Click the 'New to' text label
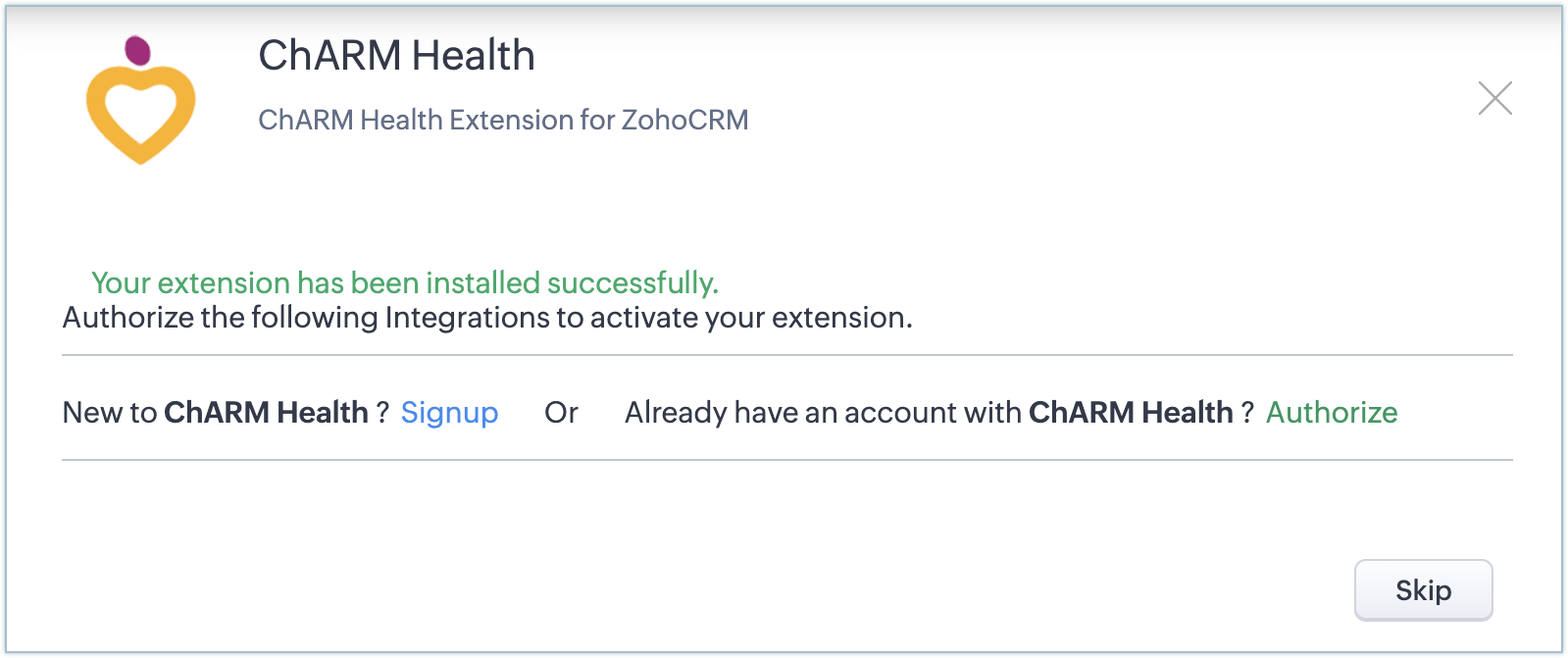Viewport: 1568px width, 658px height. coord(109,413)
